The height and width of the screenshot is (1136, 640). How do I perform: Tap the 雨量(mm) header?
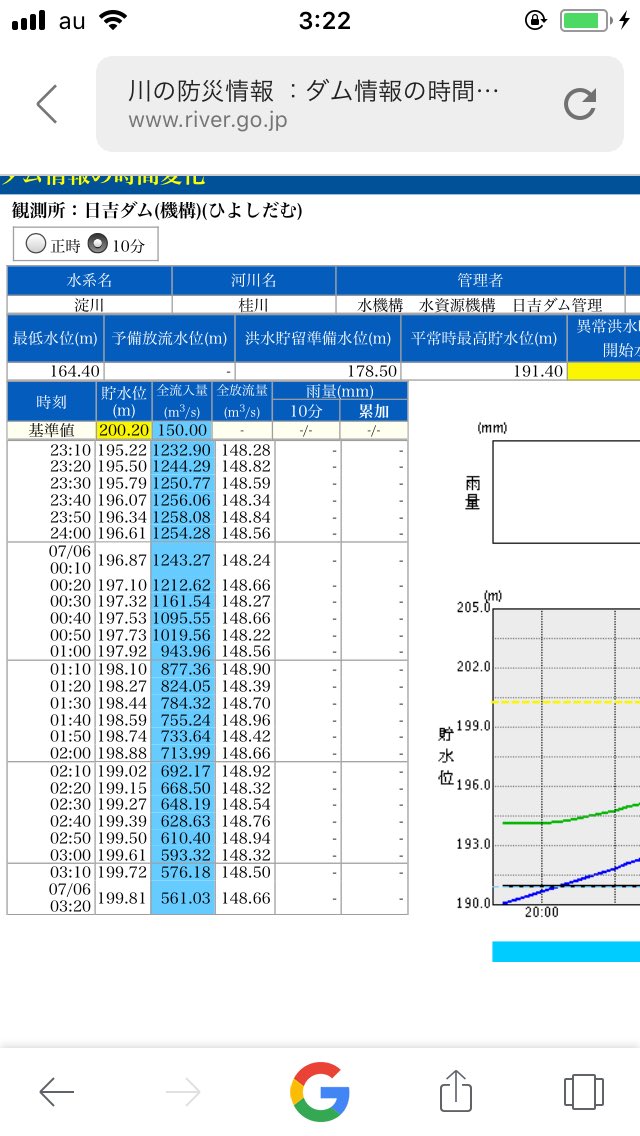click(x=341, y=391)
